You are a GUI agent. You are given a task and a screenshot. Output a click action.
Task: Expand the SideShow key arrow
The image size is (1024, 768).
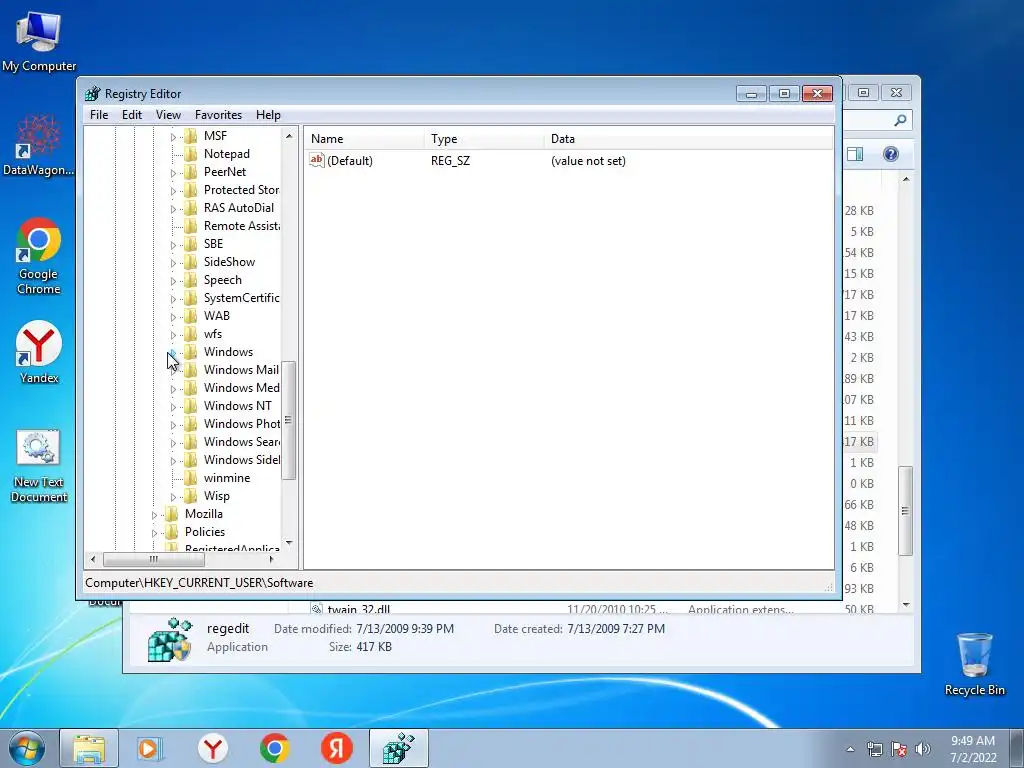tap(173, 263)
